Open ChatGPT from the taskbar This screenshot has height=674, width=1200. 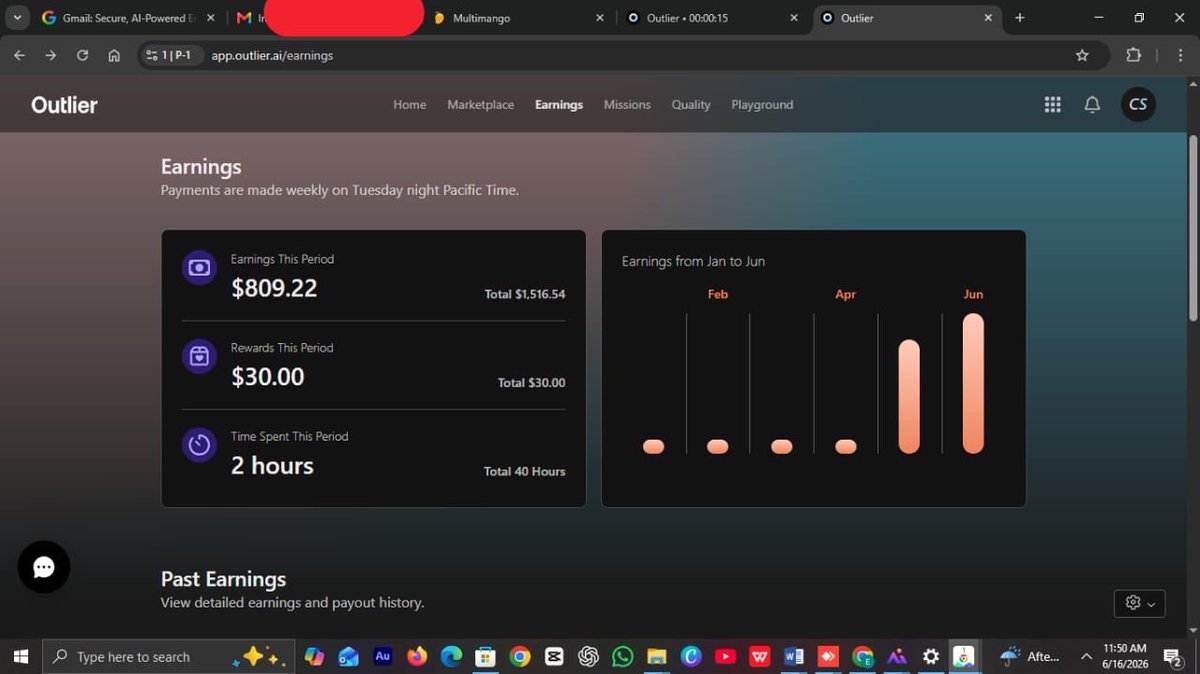point(588,656)
